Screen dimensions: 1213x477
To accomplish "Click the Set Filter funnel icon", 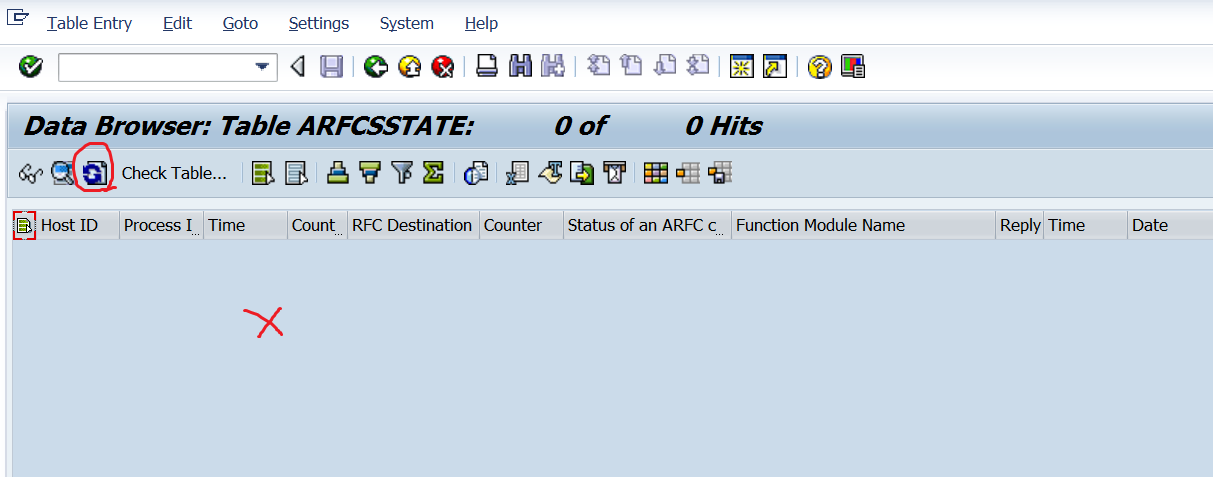I will point(402,173).
